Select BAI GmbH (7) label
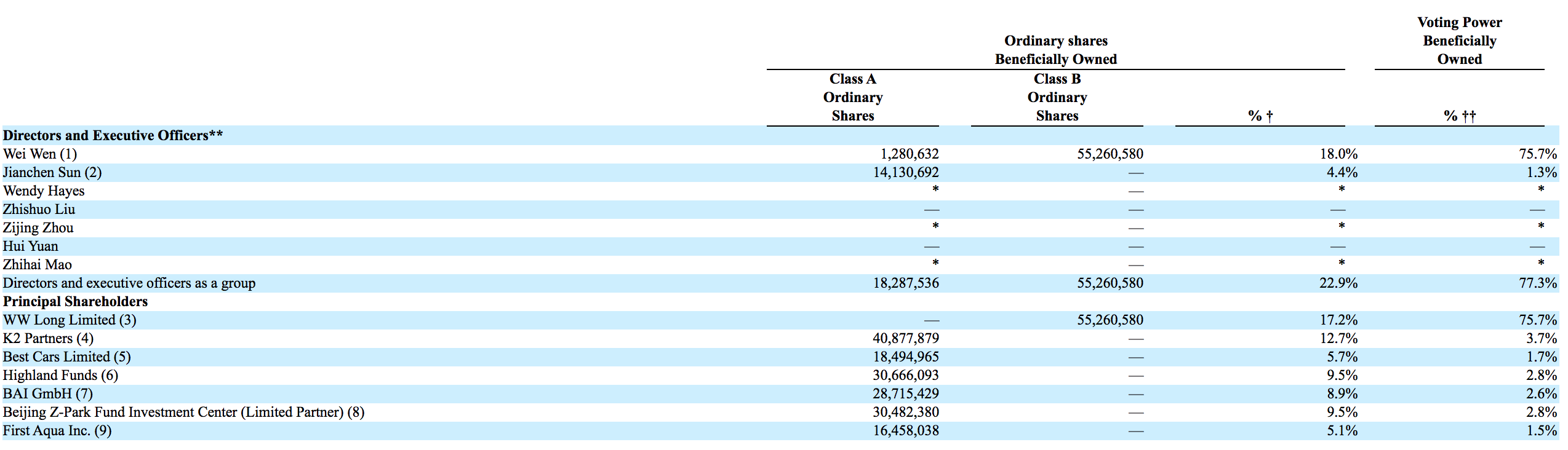 [x=48, y=394]
